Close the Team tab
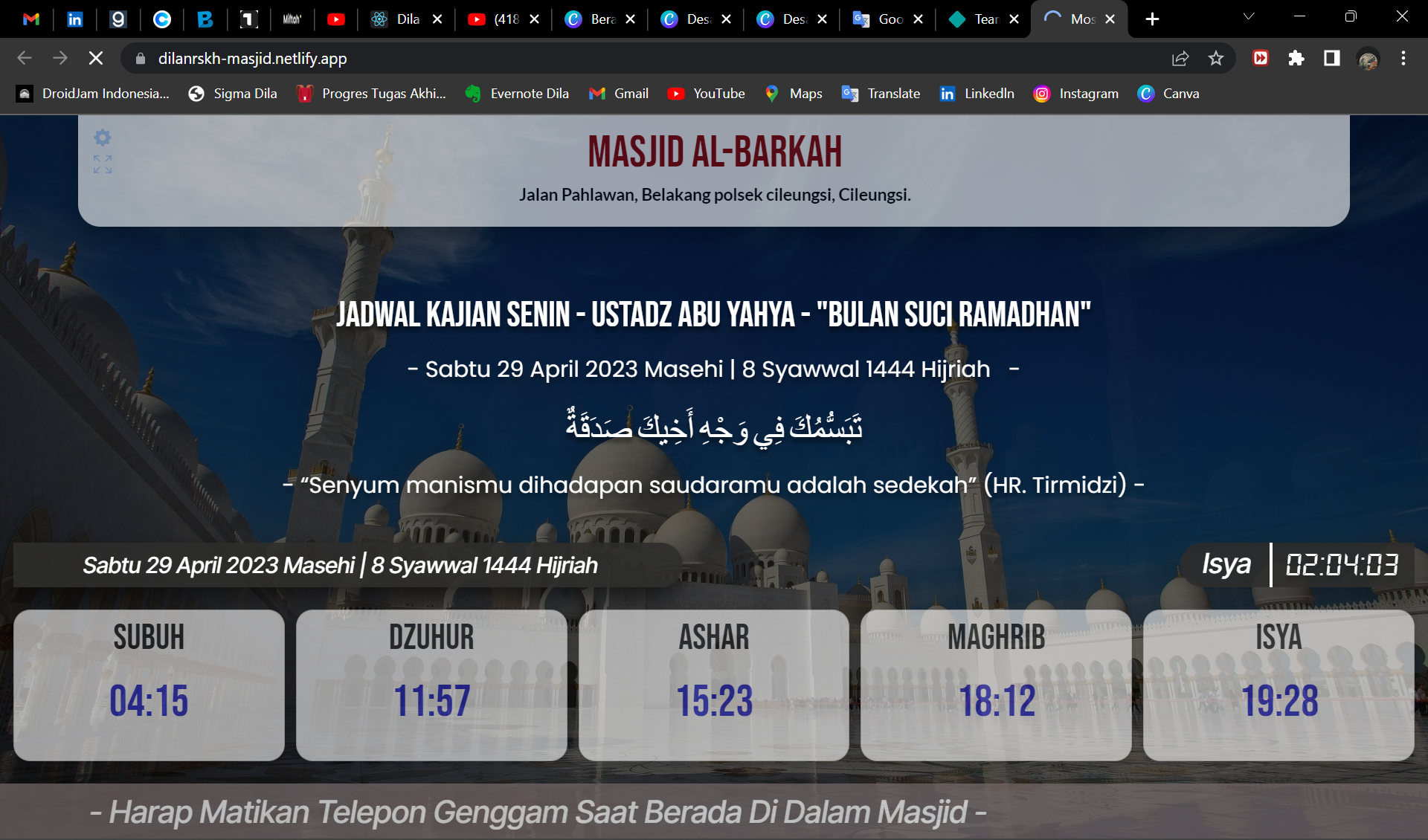This screenshot has height=840, width=1428. pos(1014,19)
